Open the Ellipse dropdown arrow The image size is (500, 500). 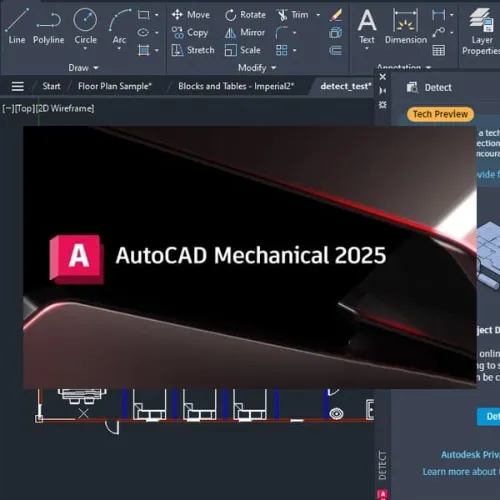coord(157,32)
